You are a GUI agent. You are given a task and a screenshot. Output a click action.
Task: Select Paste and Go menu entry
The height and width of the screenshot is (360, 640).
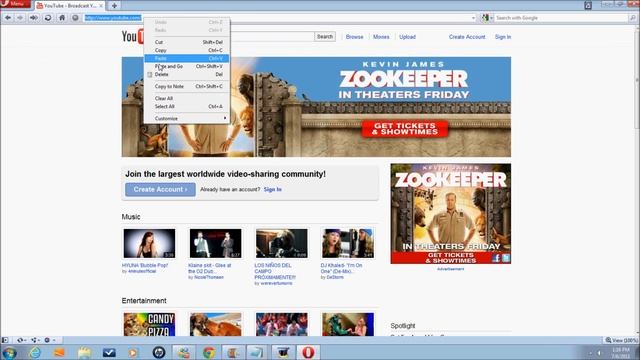tap(187, 66)
